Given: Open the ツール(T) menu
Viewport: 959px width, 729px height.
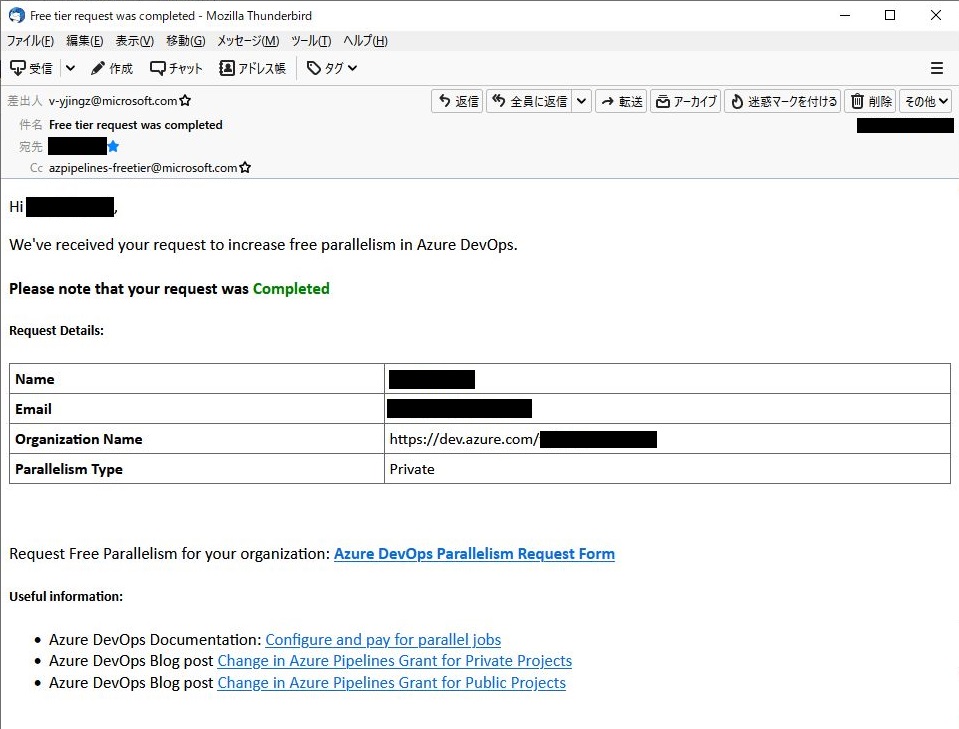Looking at the screenshot, I should 311,41.
